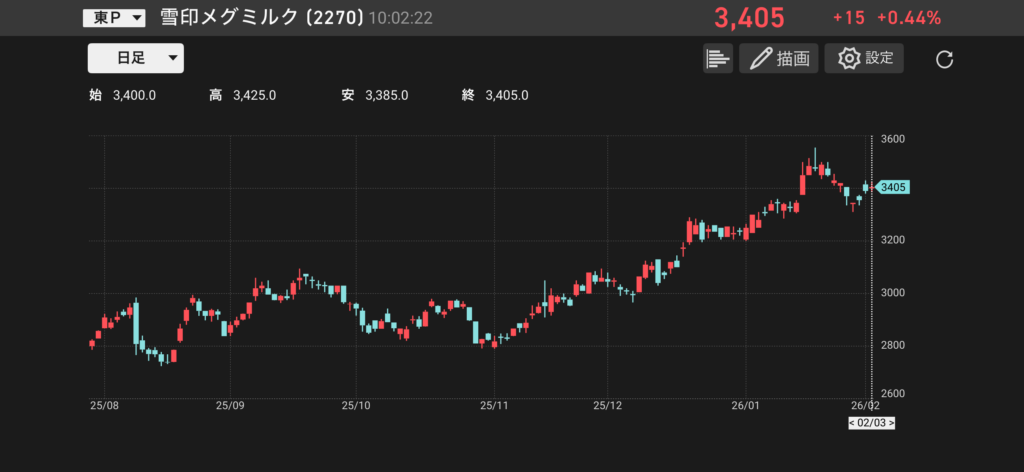The width and height of the screenshot is (1024, 472).
Task: Click the arrow in the 日足 selector
Action: point(173,58)
